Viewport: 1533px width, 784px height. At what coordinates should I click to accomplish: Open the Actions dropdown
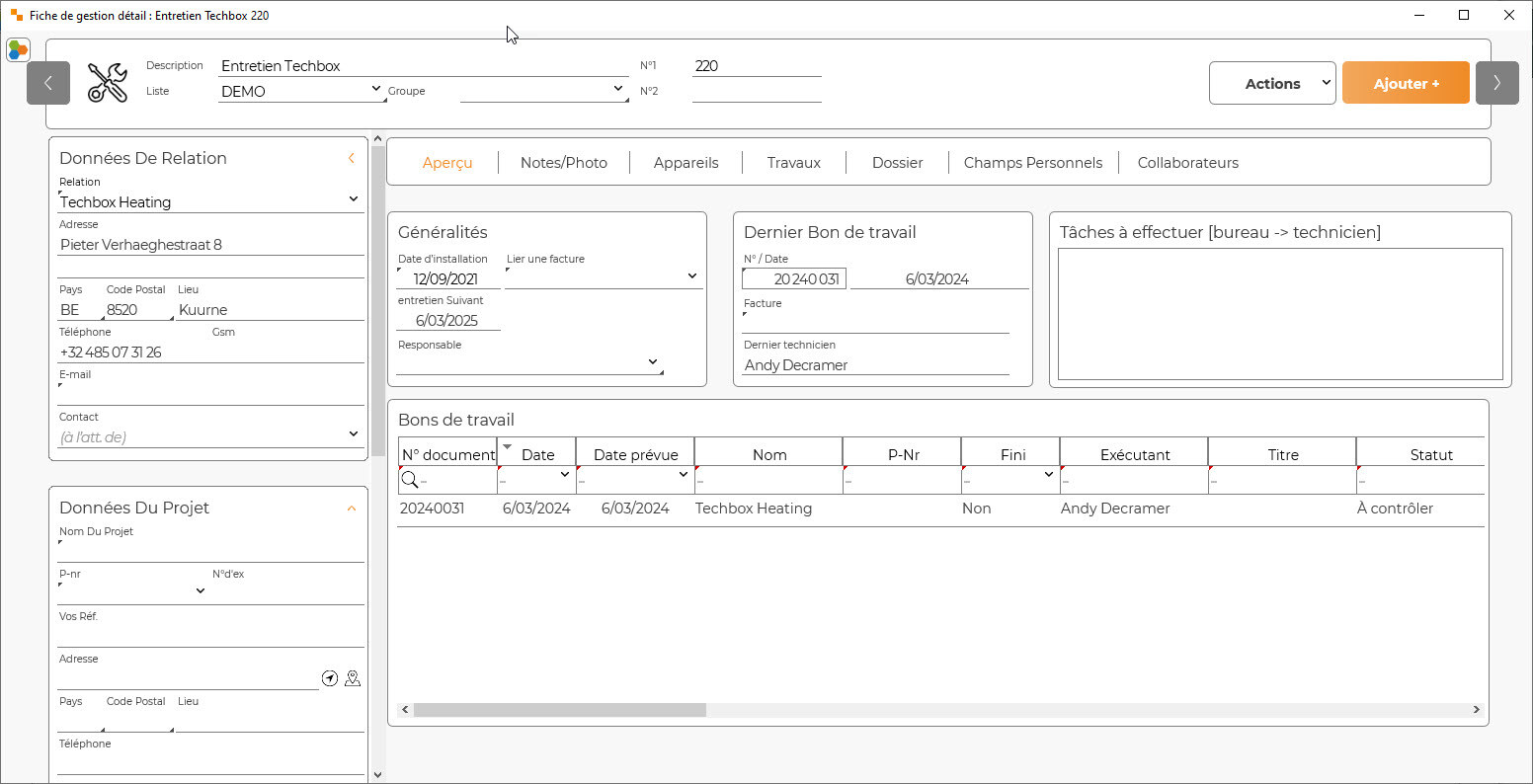[1272, 83]
